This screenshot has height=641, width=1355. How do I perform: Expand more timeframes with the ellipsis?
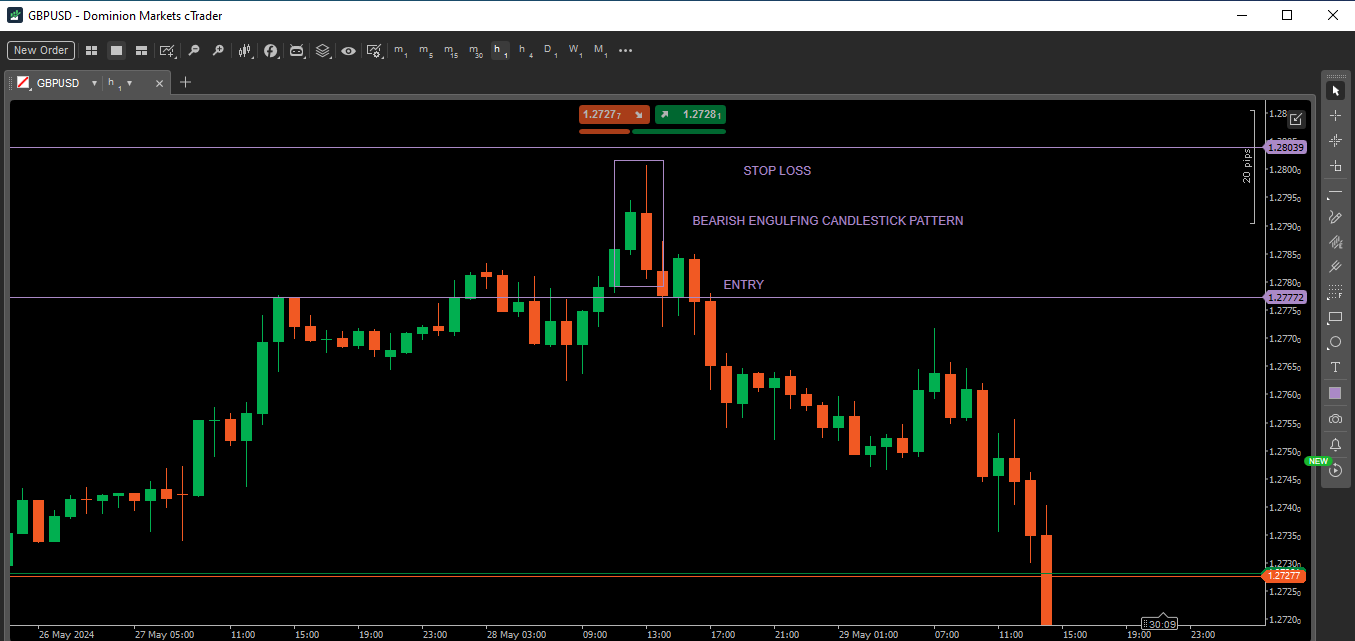coord(625,50)
